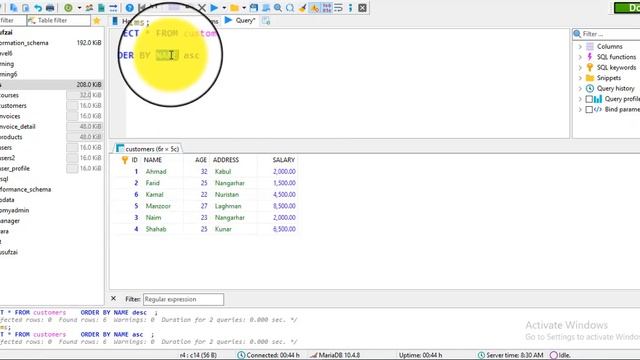Viewport: 640px width, 360px height.
Task: Click the Copy icon in the toolbar
Action: coord(13,8)
